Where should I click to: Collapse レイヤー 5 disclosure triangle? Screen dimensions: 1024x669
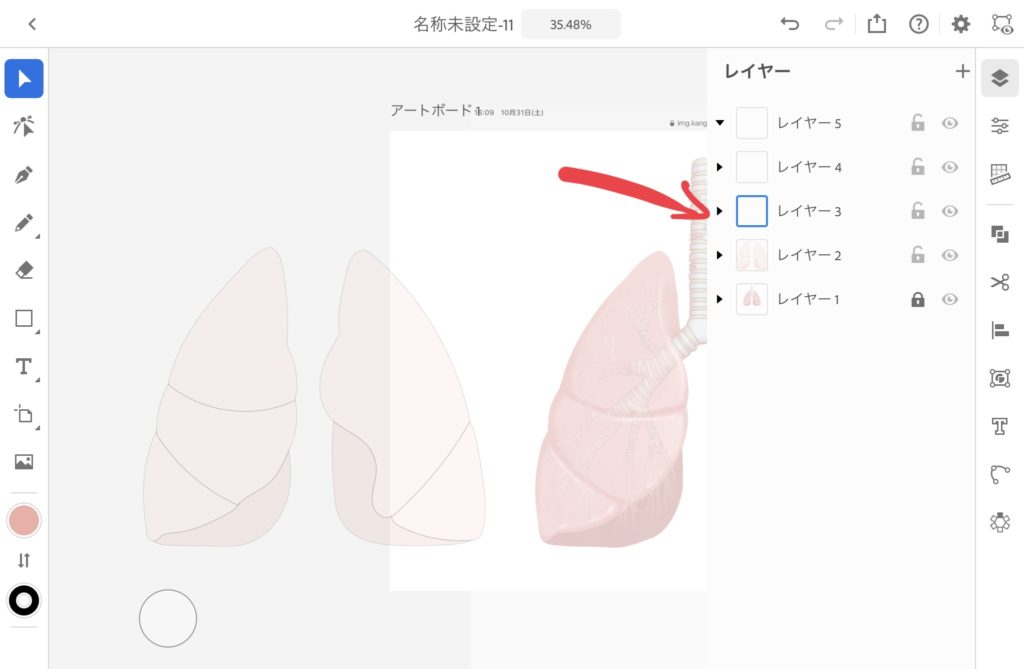point(720,123)
